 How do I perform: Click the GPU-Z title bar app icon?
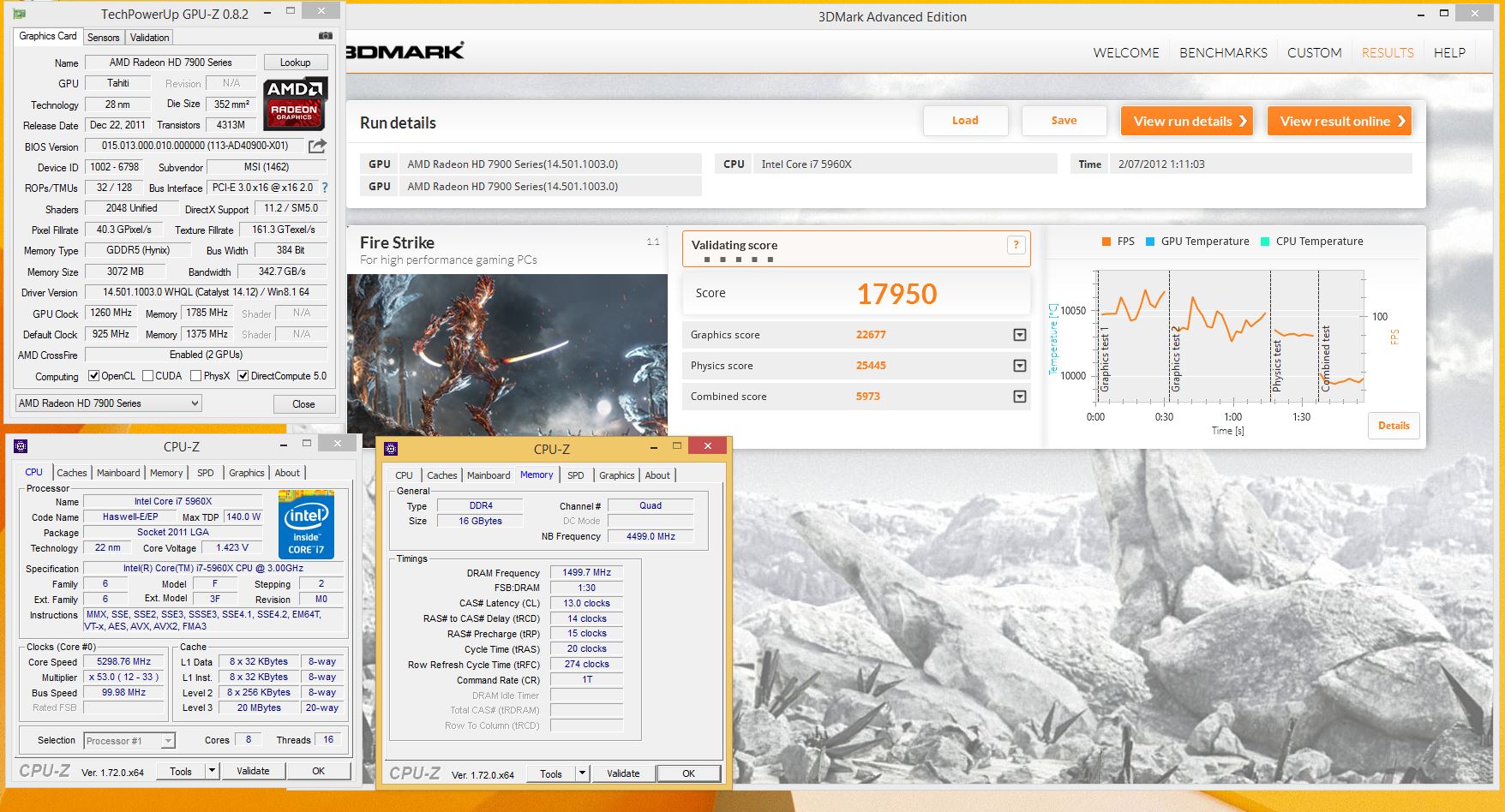[20, 14]
